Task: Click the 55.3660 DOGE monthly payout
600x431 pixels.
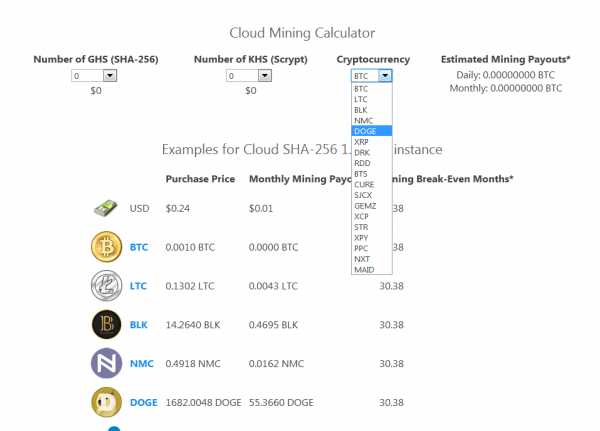Action: tap(281, 403)
